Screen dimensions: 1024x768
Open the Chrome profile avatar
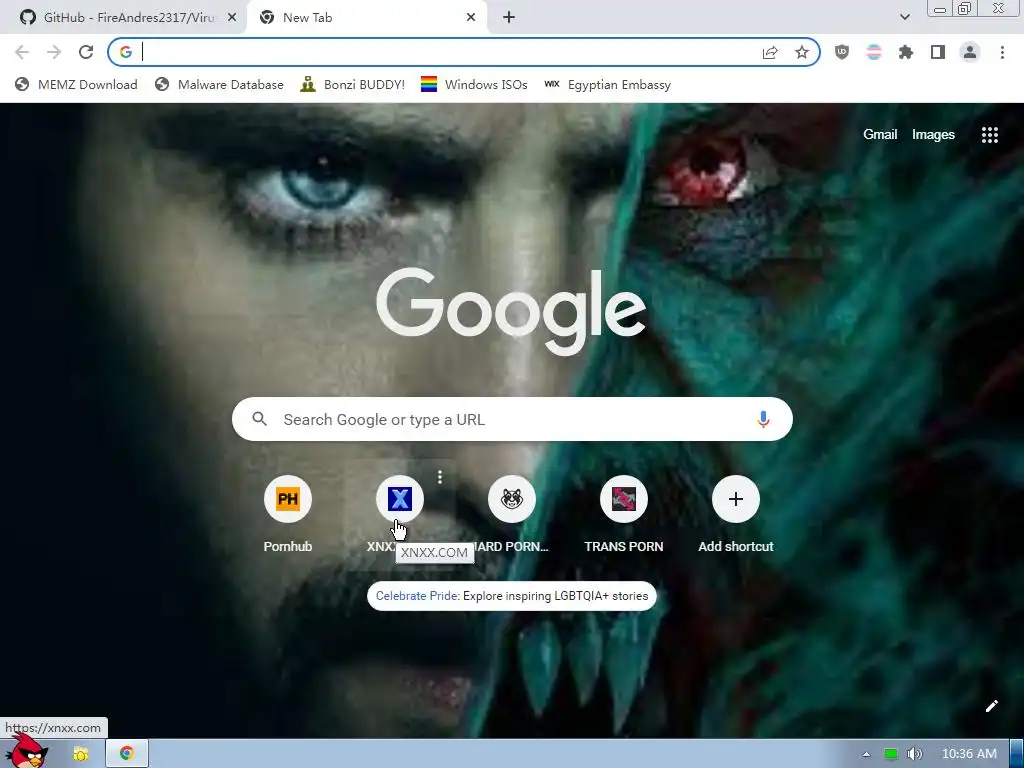pyautogui.click(x=970, y=52)
